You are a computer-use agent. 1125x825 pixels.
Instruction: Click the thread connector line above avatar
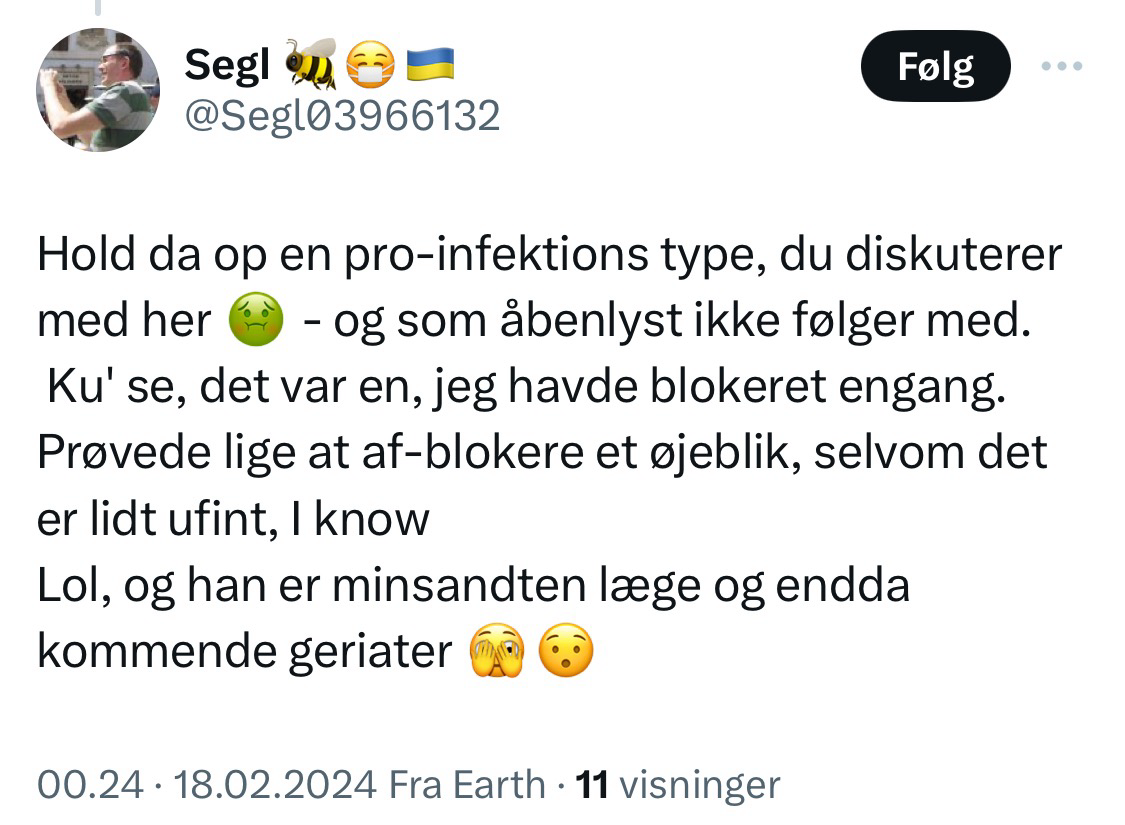98,7
